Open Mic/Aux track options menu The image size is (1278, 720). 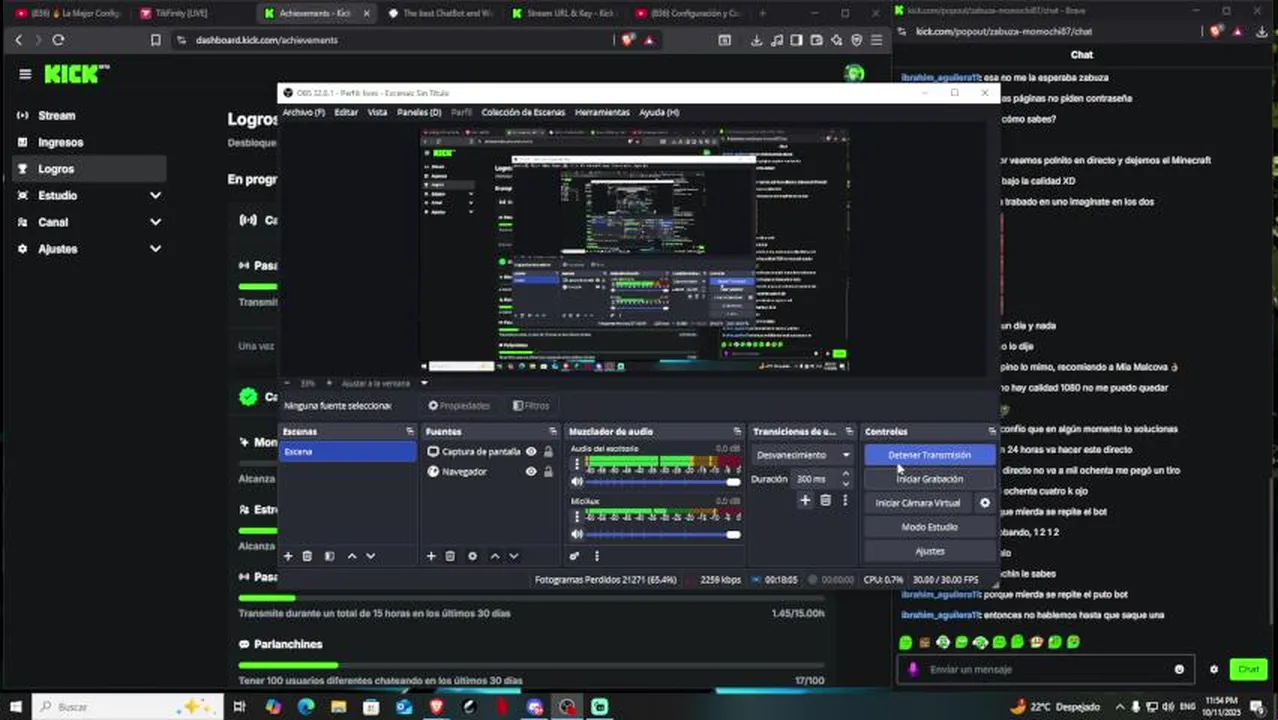[x=576, y=517]
